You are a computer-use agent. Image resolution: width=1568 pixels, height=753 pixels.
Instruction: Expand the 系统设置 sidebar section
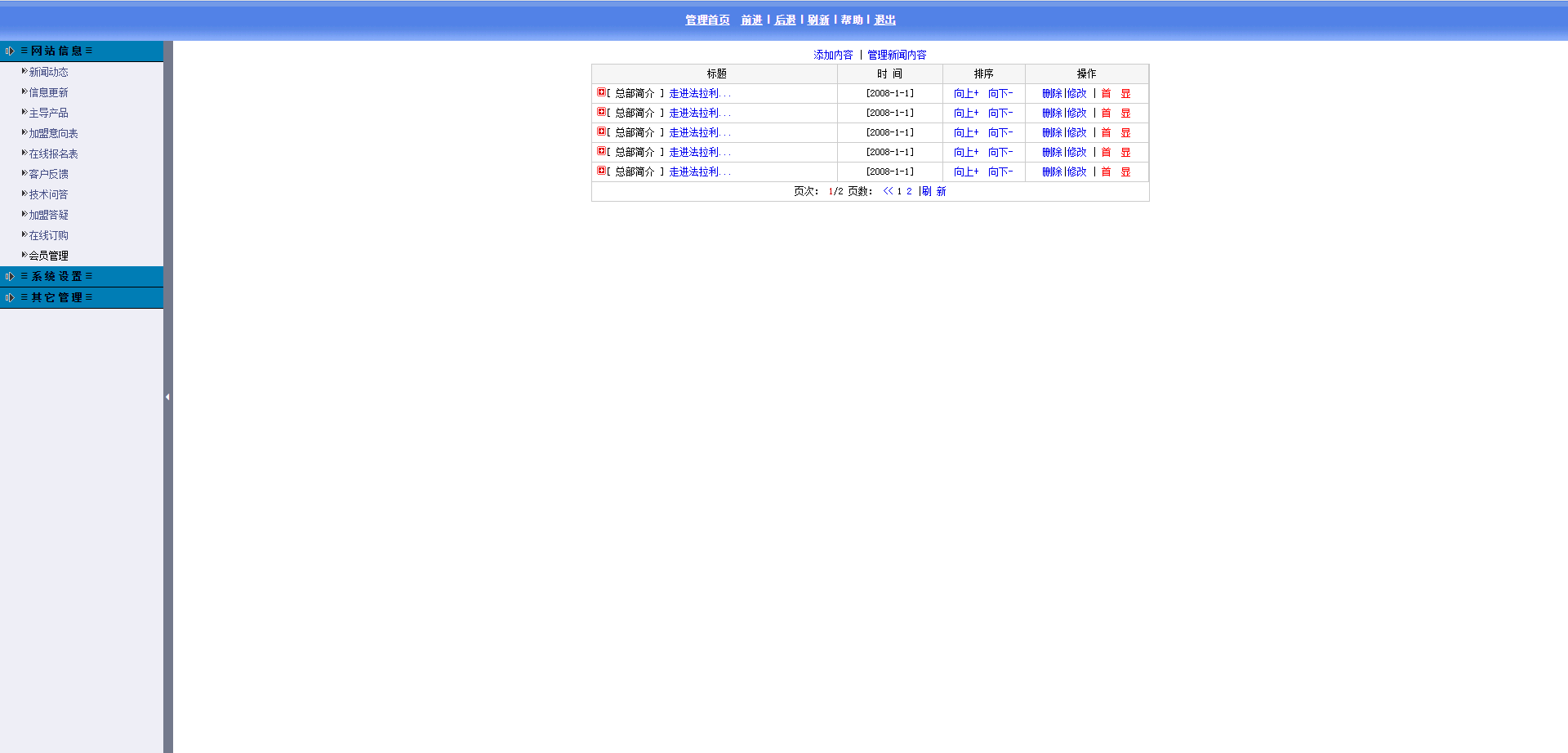click(x=82, y=276)
